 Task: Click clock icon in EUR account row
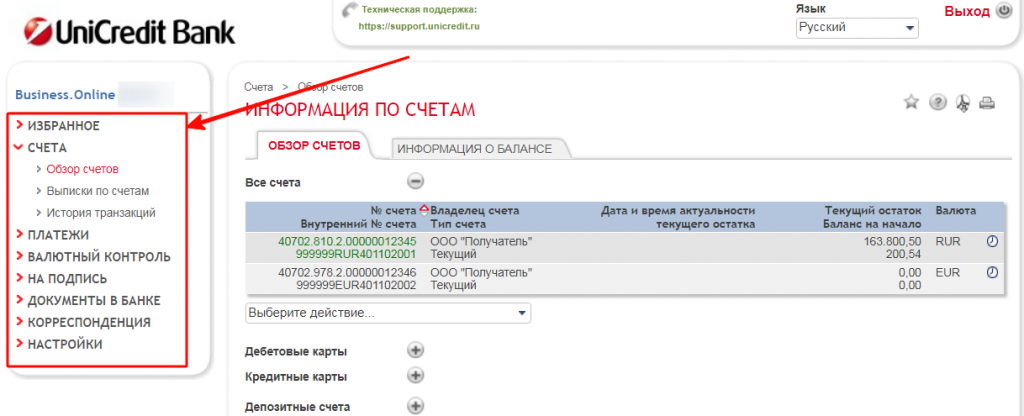pos(992,272)
